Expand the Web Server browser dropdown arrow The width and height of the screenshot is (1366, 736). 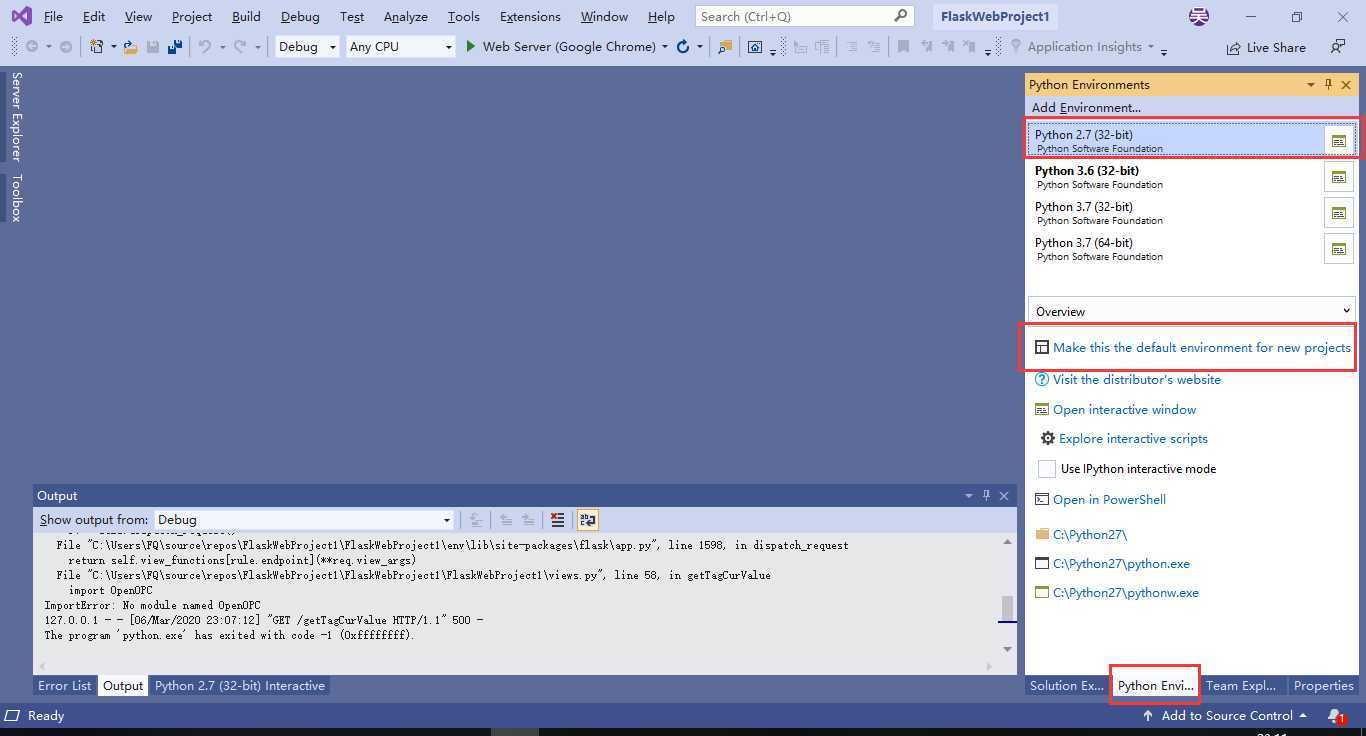click(665, 47)
